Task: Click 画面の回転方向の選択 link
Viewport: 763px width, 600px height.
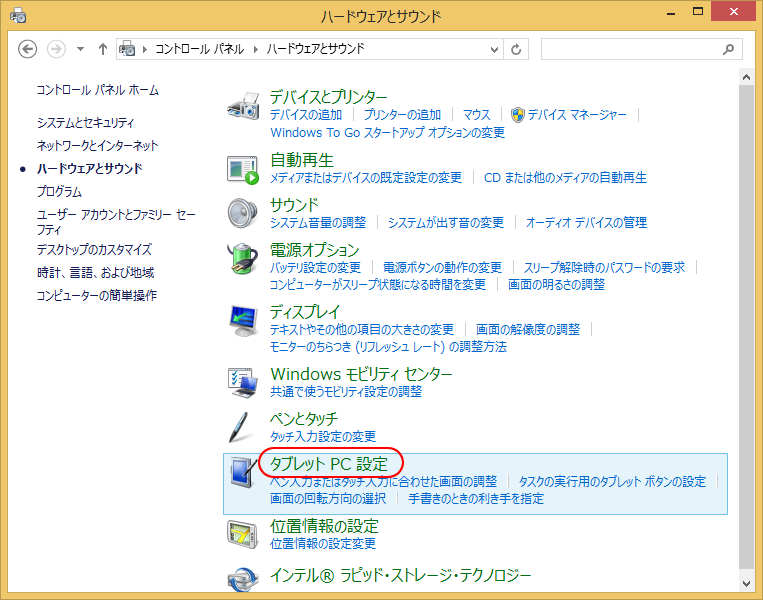Action: (328, 499)
